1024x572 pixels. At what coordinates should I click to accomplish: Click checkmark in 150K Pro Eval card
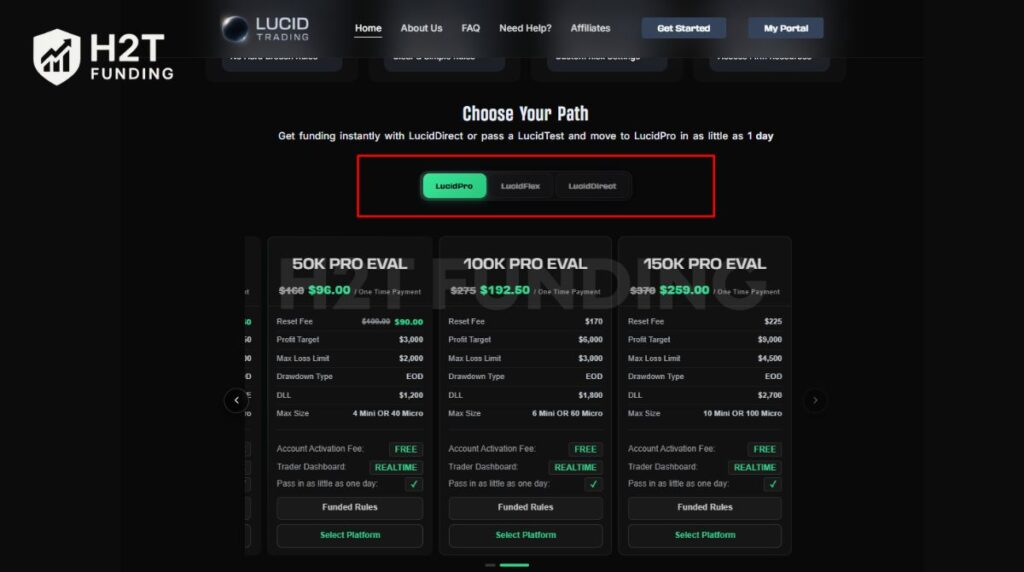(x=773, y=485)
